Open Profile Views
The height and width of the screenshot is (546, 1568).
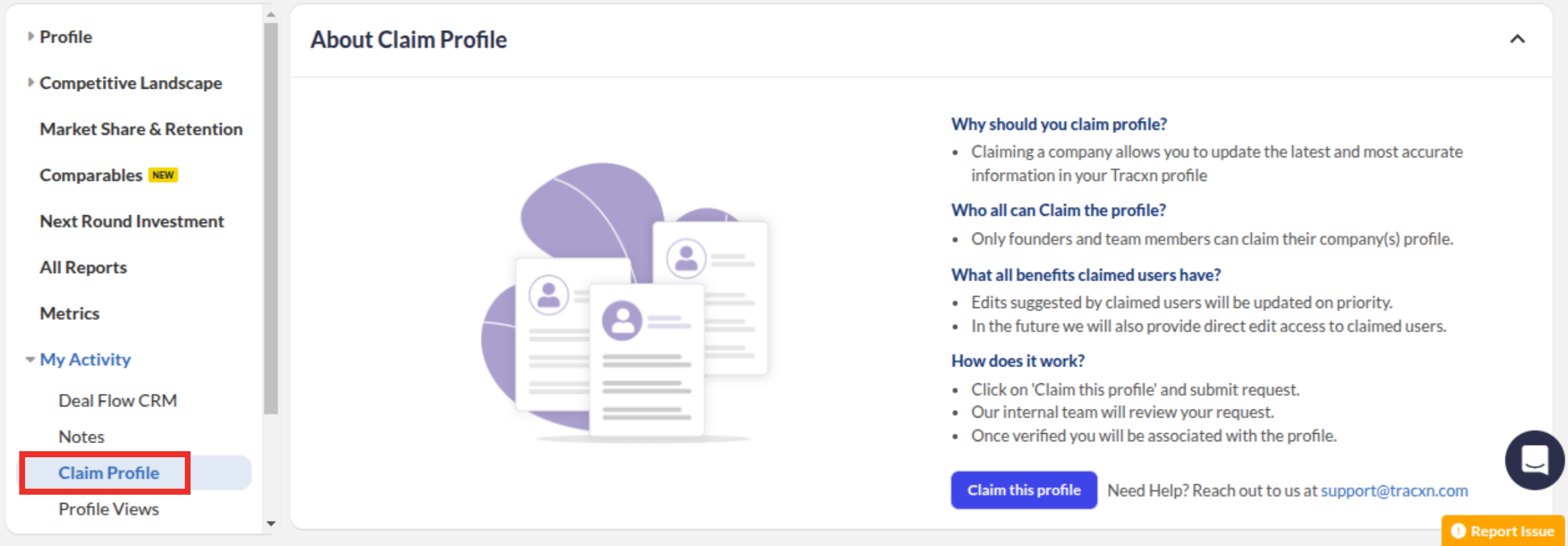pyautogui.click(x=108, y=509)
